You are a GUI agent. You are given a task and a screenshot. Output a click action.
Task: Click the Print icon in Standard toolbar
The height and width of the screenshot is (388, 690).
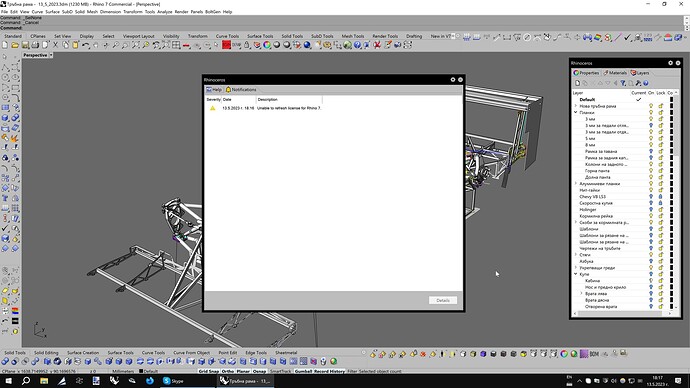tap(35, 45)
